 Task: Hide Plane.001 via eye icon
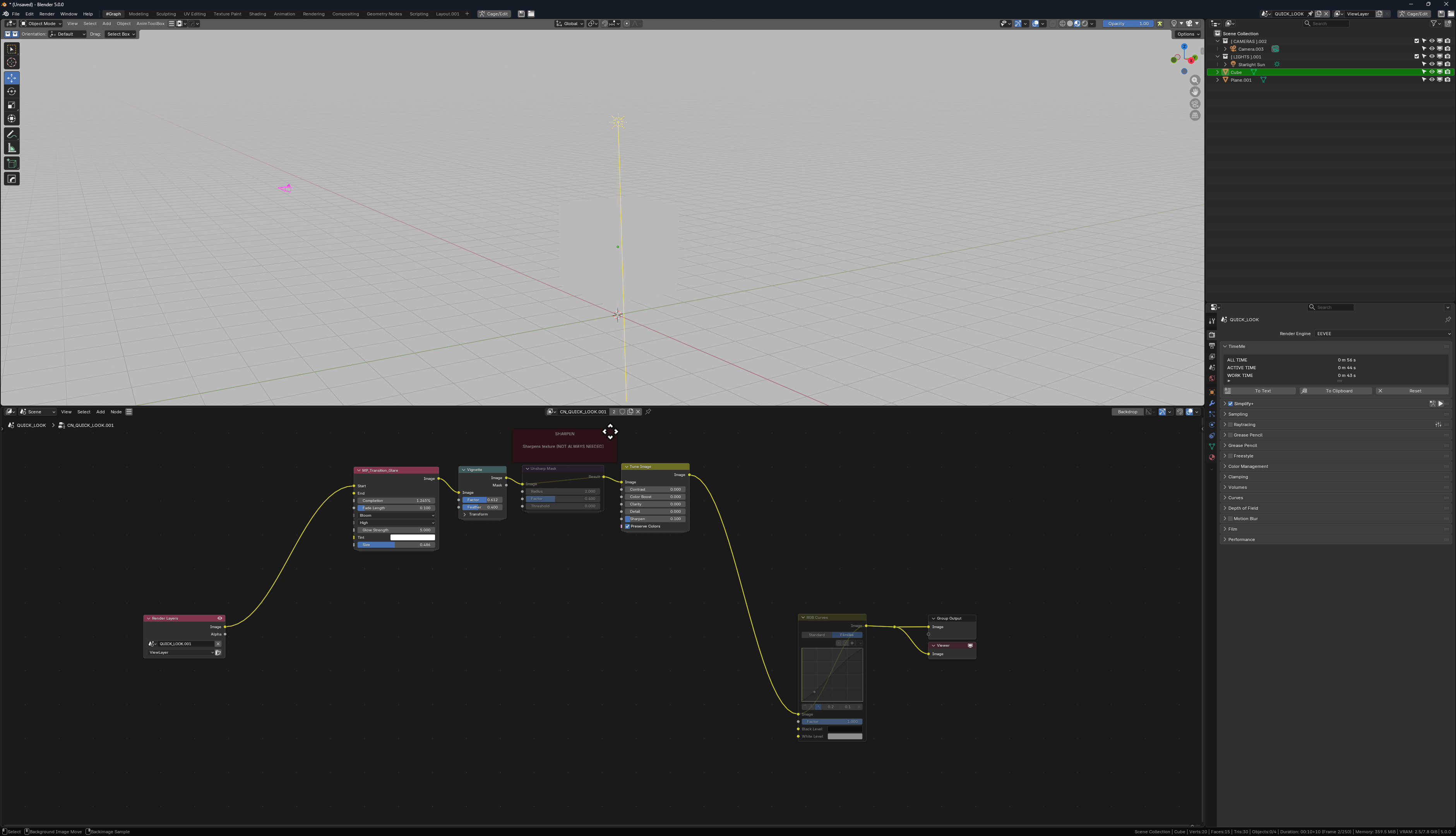[1431, 80]
